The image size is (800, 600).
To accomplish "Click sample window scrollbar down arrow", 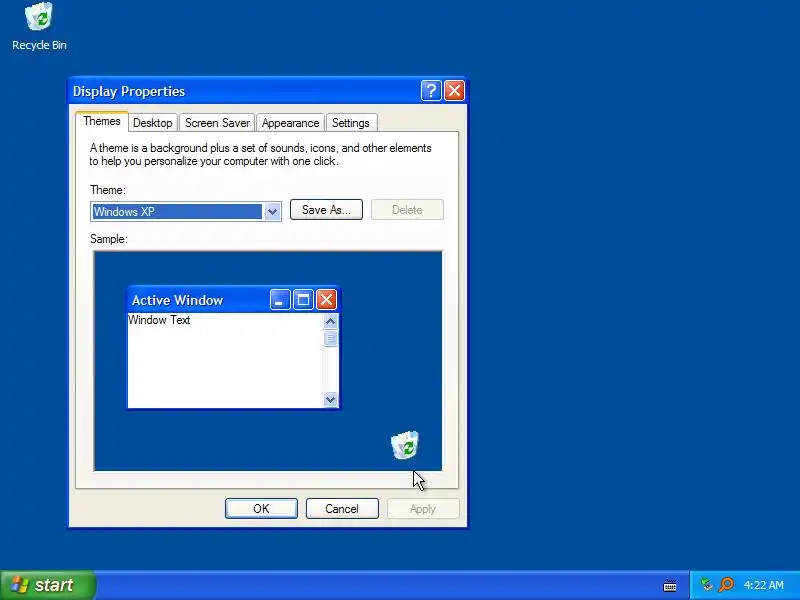I will click(x=330, y=399).
